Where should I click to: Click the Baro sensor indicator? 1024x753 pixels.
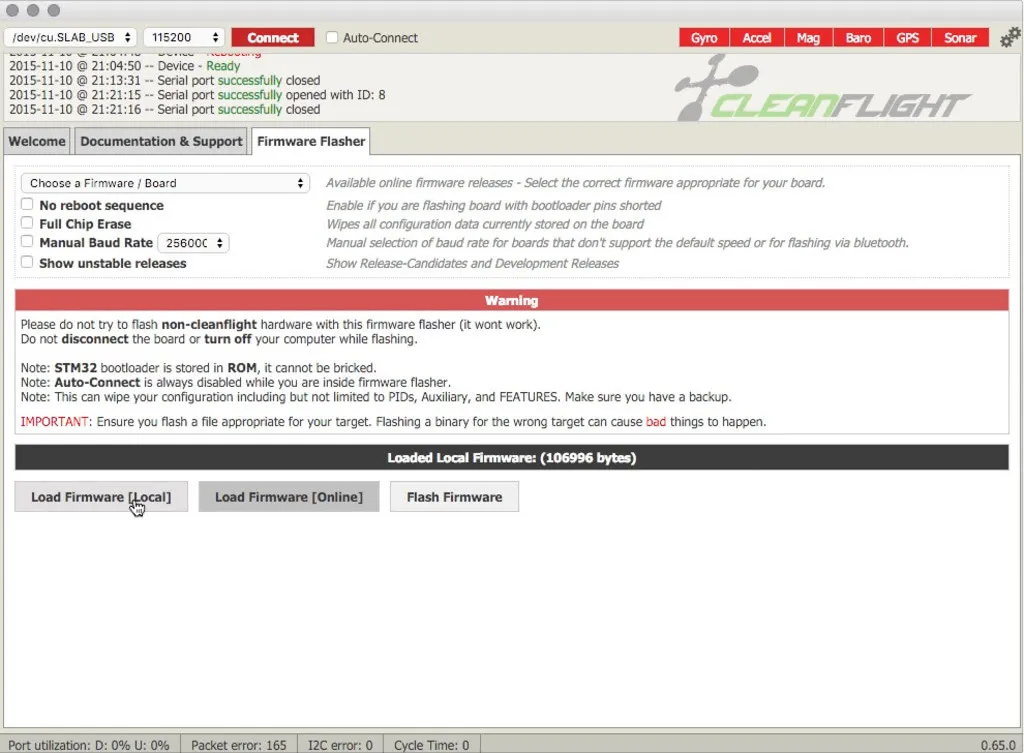point(858,38)
